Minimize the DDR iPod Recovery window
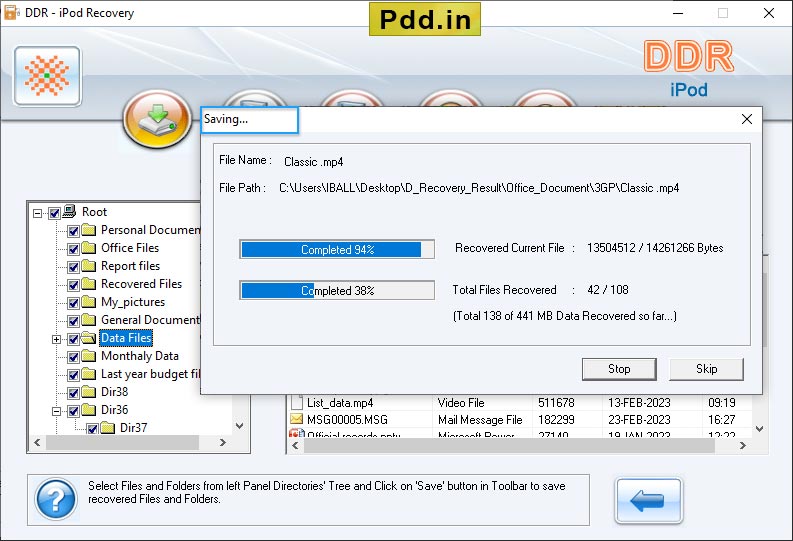 [x=678, y=13]
